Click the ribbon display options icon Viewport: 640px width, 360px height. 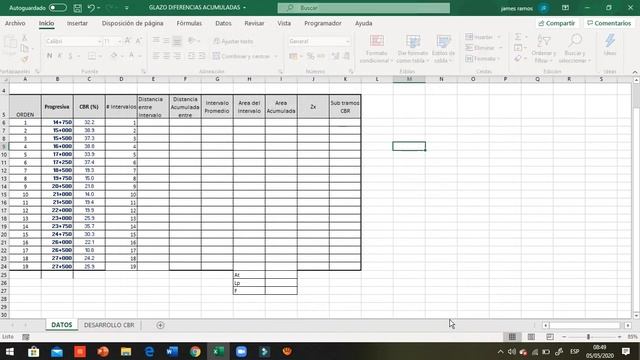click(565, 8)
